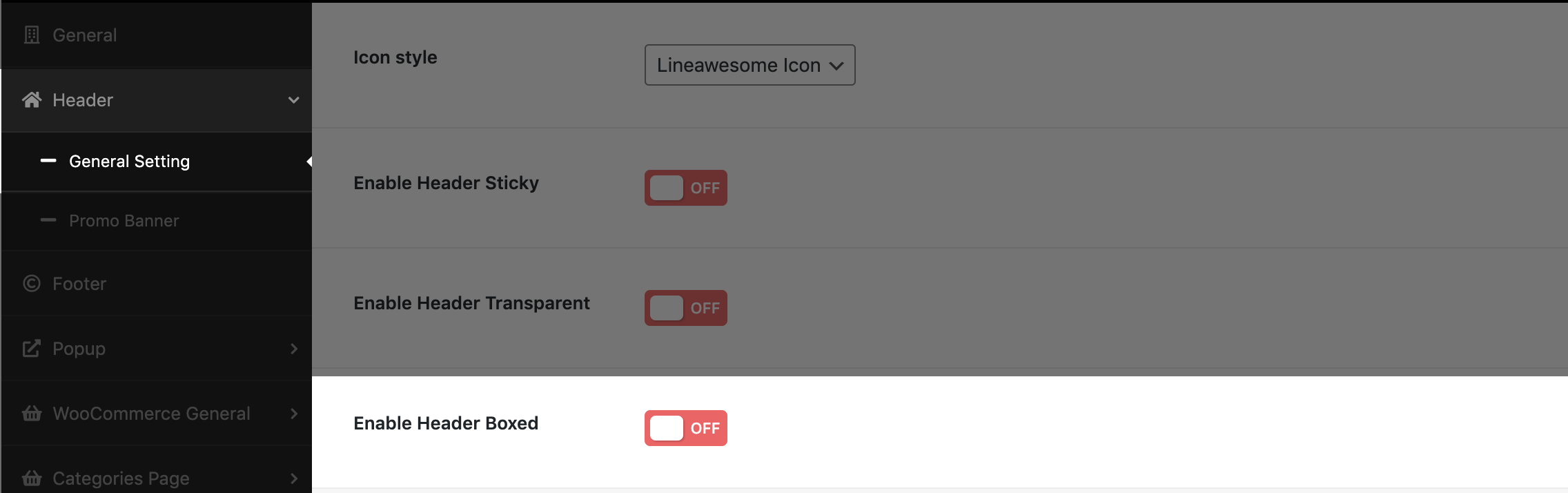Screen dimensions: 1568x493
Task: Click the Footer copyright icon
Action: click(32, 283)
